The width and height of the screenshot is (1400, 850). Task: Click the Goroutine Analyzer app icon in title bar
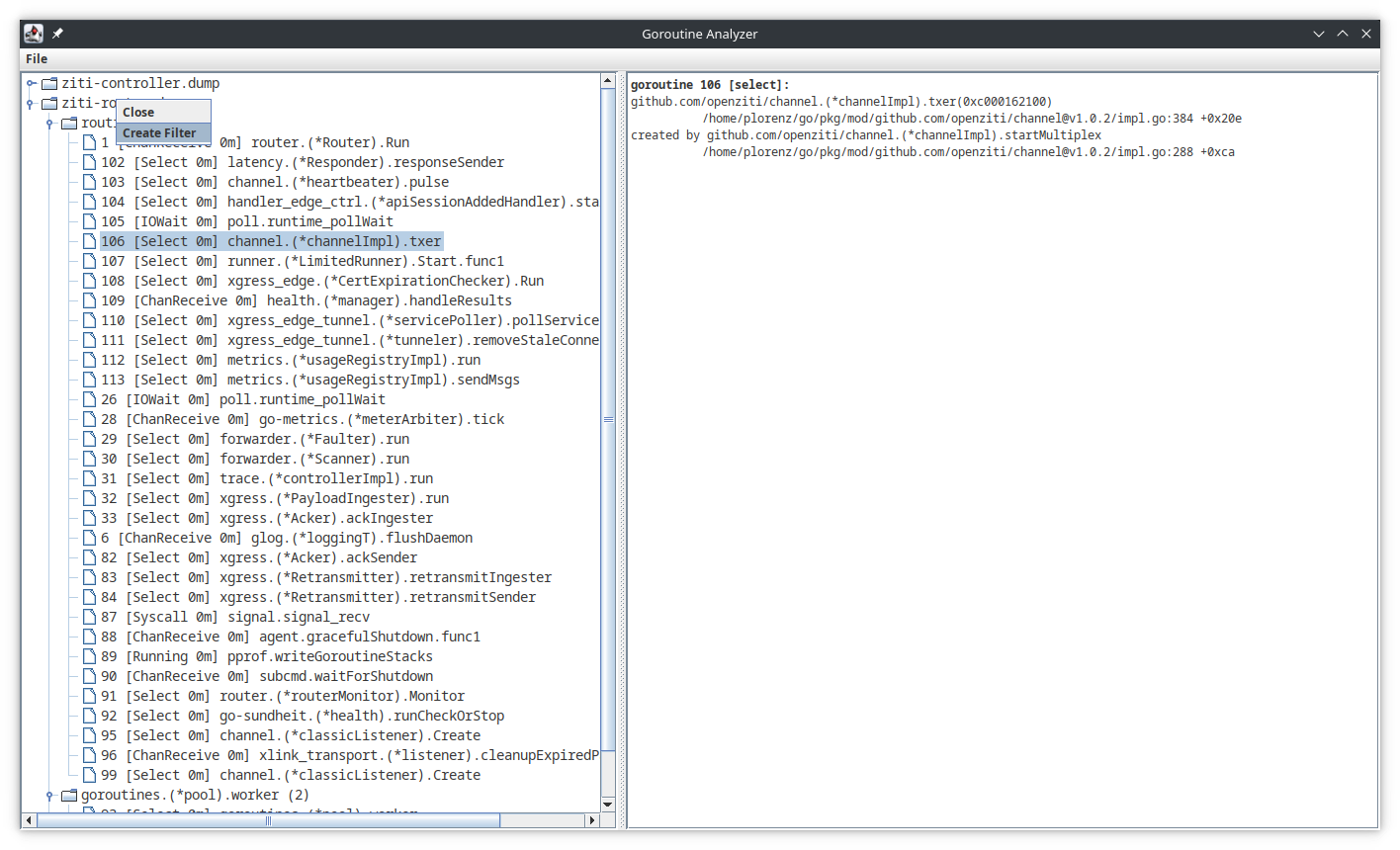point(34,34)
